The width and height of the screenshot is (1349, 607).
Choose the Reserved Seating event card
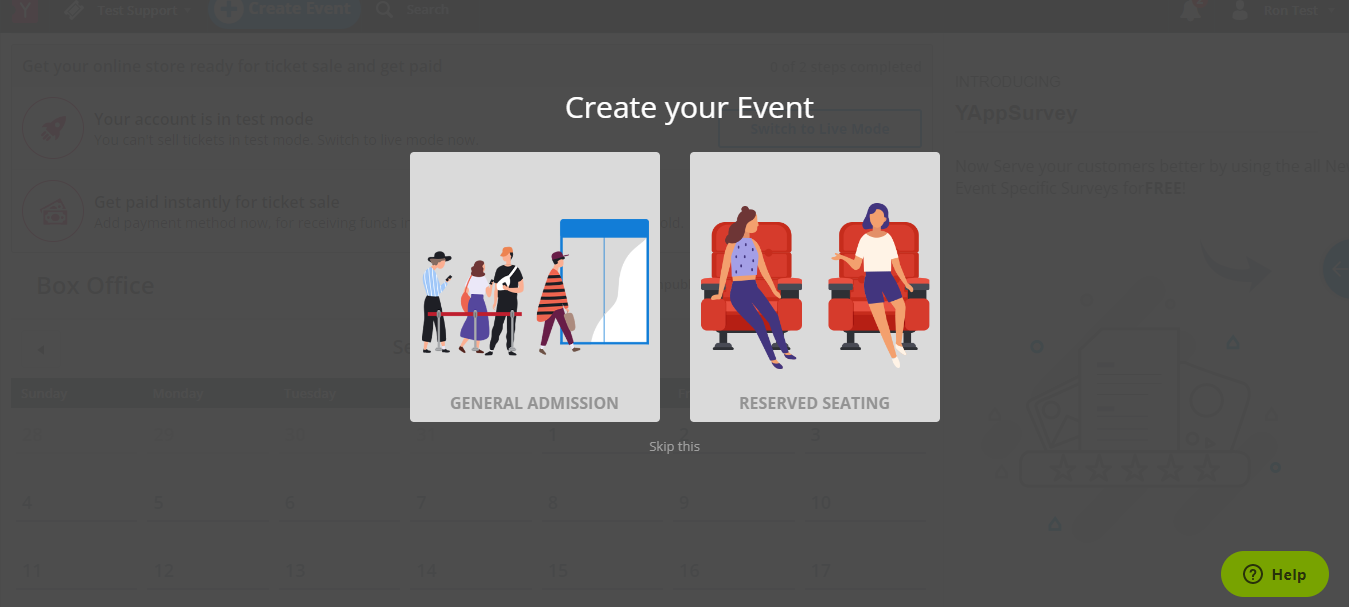(x=814, y=286)
